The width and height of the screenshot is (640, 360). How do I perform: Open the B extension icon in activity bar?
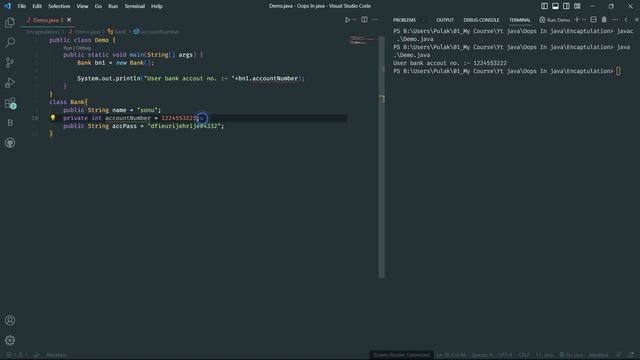(x=10, y=123)
